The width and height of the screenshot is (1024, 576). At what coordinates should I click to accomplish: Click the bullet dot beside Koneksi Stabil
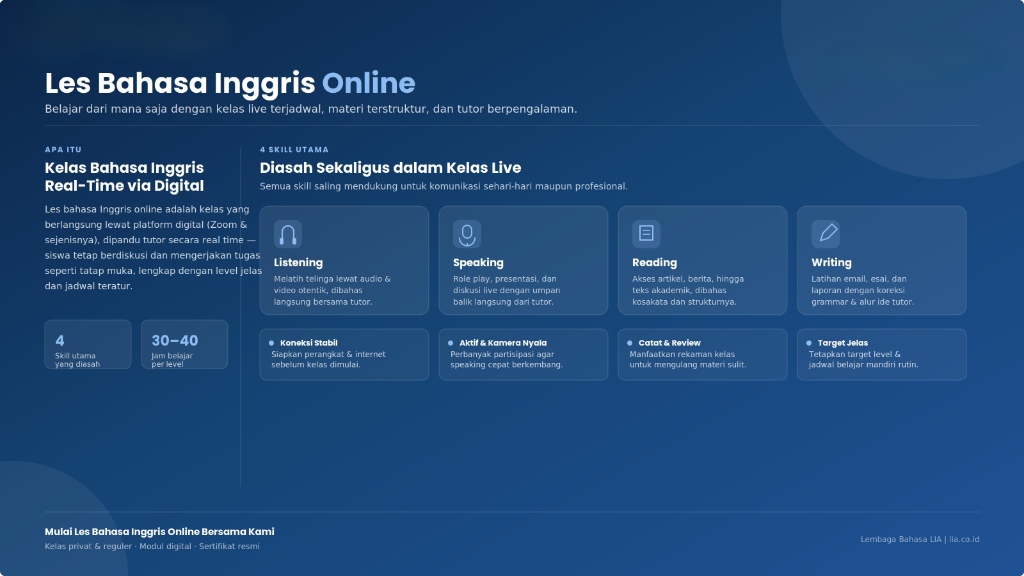click(272, 343)
